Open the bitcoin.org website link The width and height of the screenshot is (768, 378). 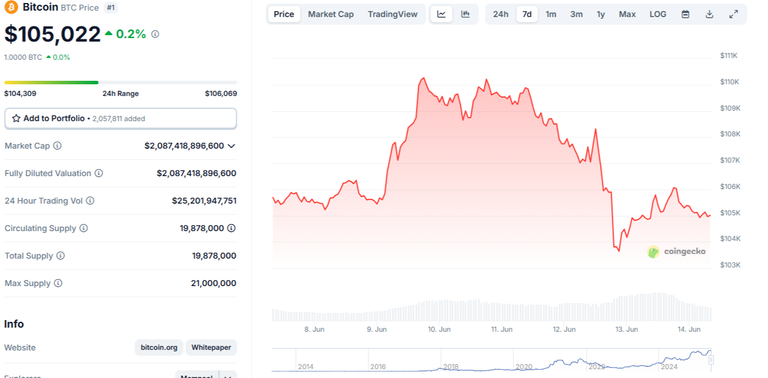pos(159,348)
